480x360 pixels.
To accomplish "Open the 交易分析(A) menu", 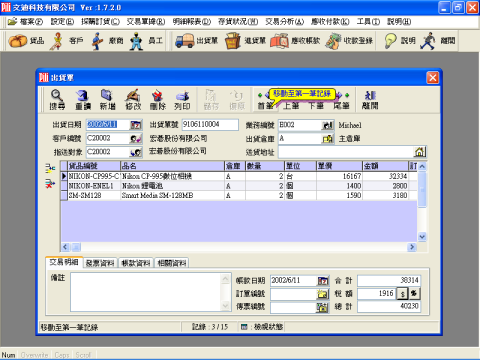I will pos(284,22).
